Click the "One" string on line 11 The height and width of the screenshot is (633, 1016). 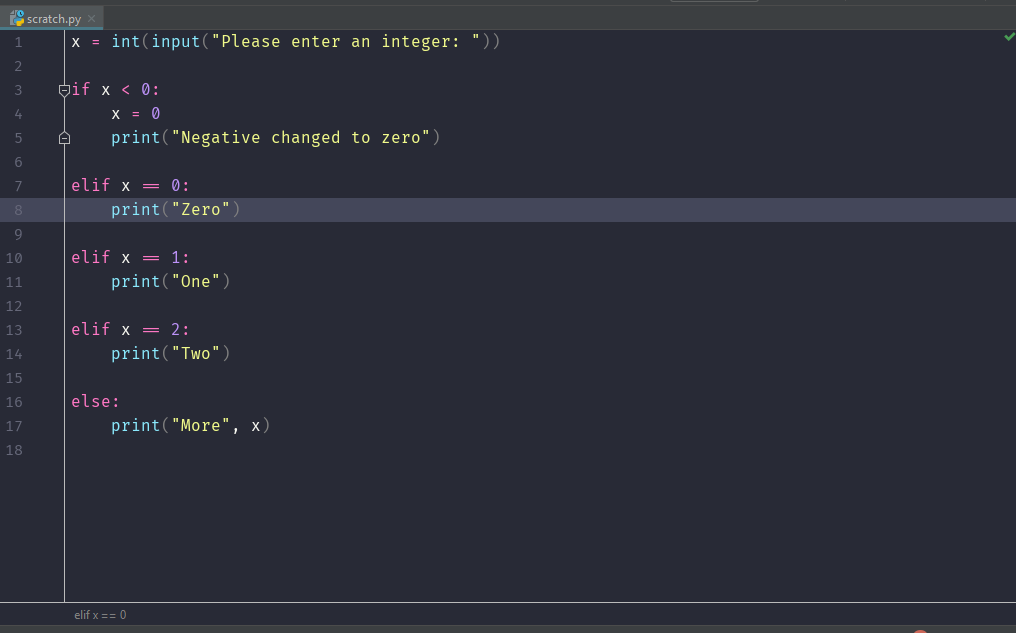[x=196, y=281]
